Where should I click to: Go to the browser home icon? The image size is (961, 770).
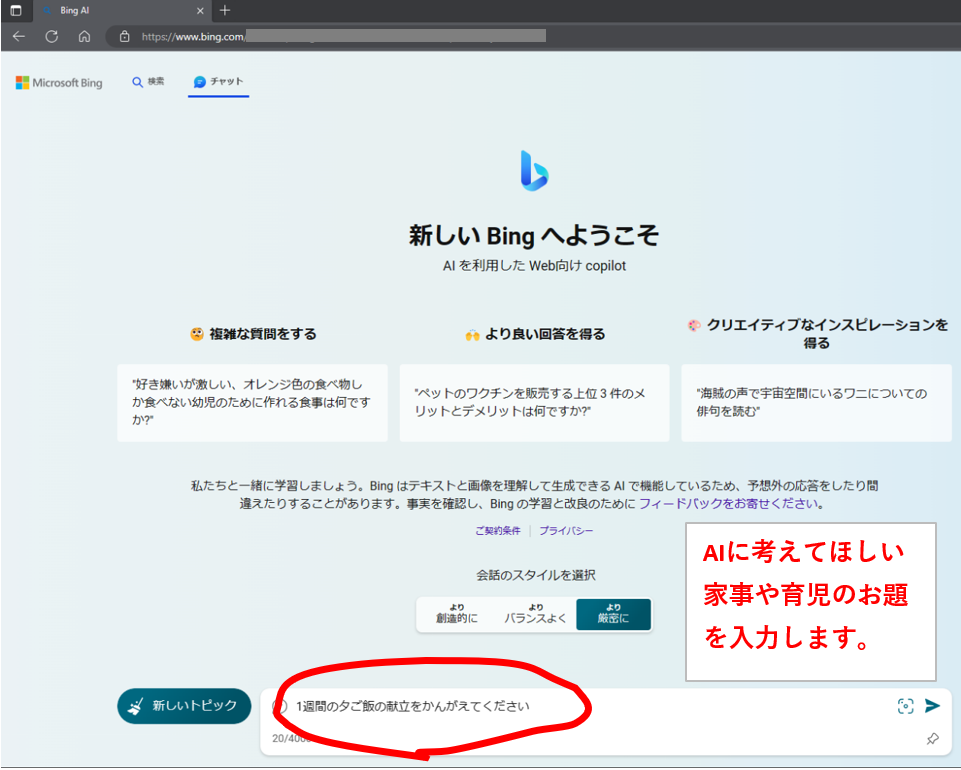click(x=85, y=37)
